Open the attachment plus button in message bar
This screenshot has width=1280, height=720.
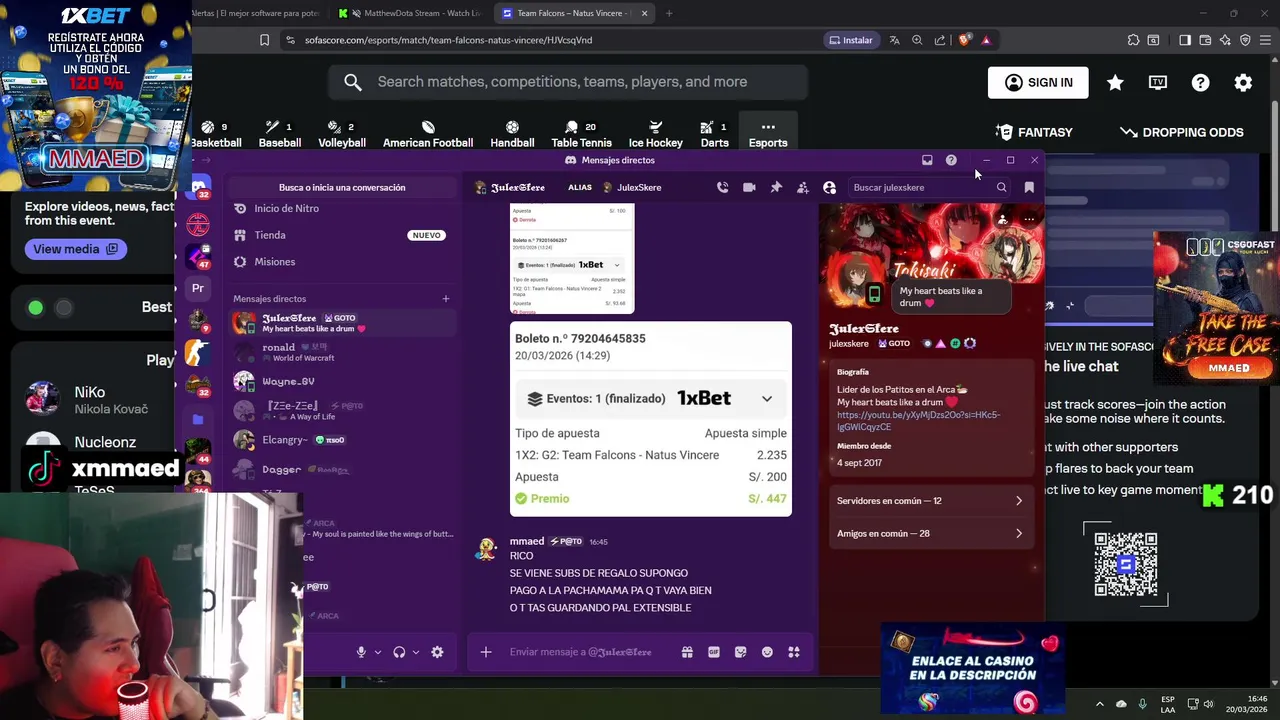tap(486, 652)
